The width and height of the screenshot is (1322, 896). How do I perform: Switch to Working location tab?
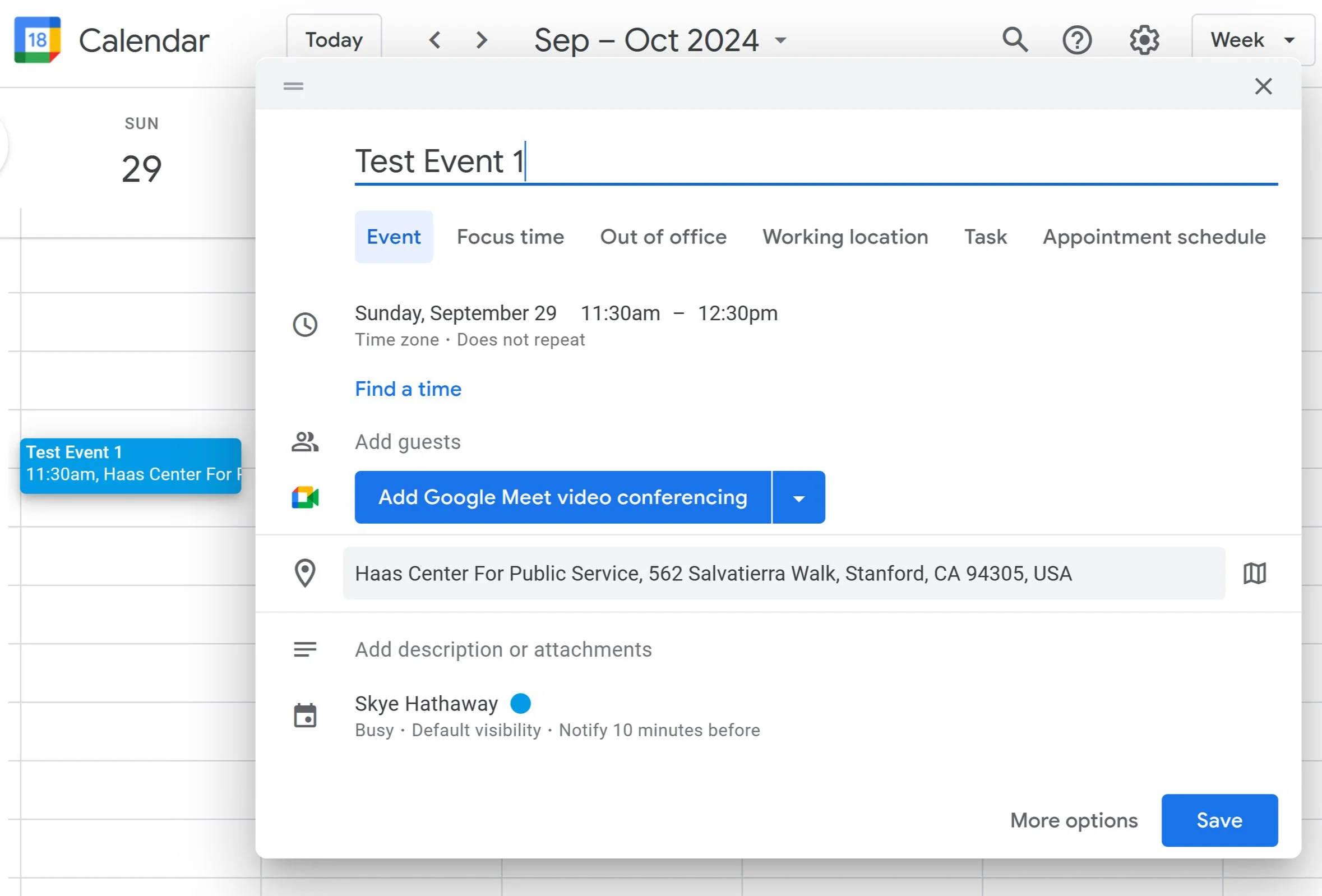[845, 237]
